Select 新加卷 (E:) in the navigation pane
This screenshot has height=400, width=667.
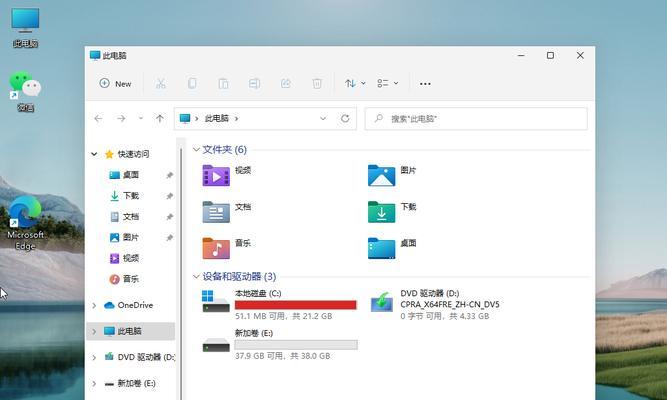[x=136, y=383]
